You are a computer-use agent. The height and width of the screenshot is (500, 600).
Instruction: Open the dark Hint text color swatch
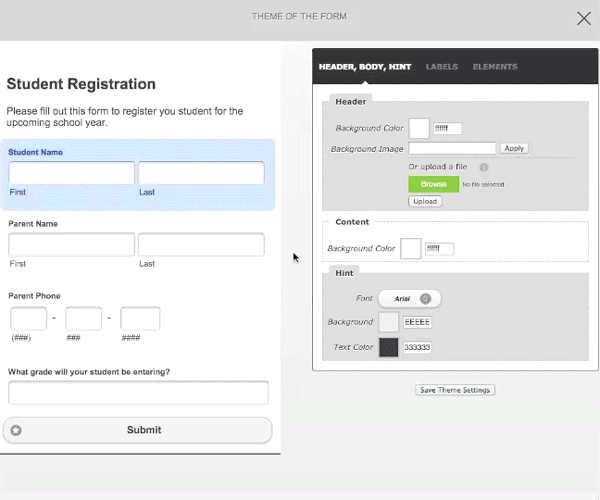pyautogui.click(x=389, y=347)
